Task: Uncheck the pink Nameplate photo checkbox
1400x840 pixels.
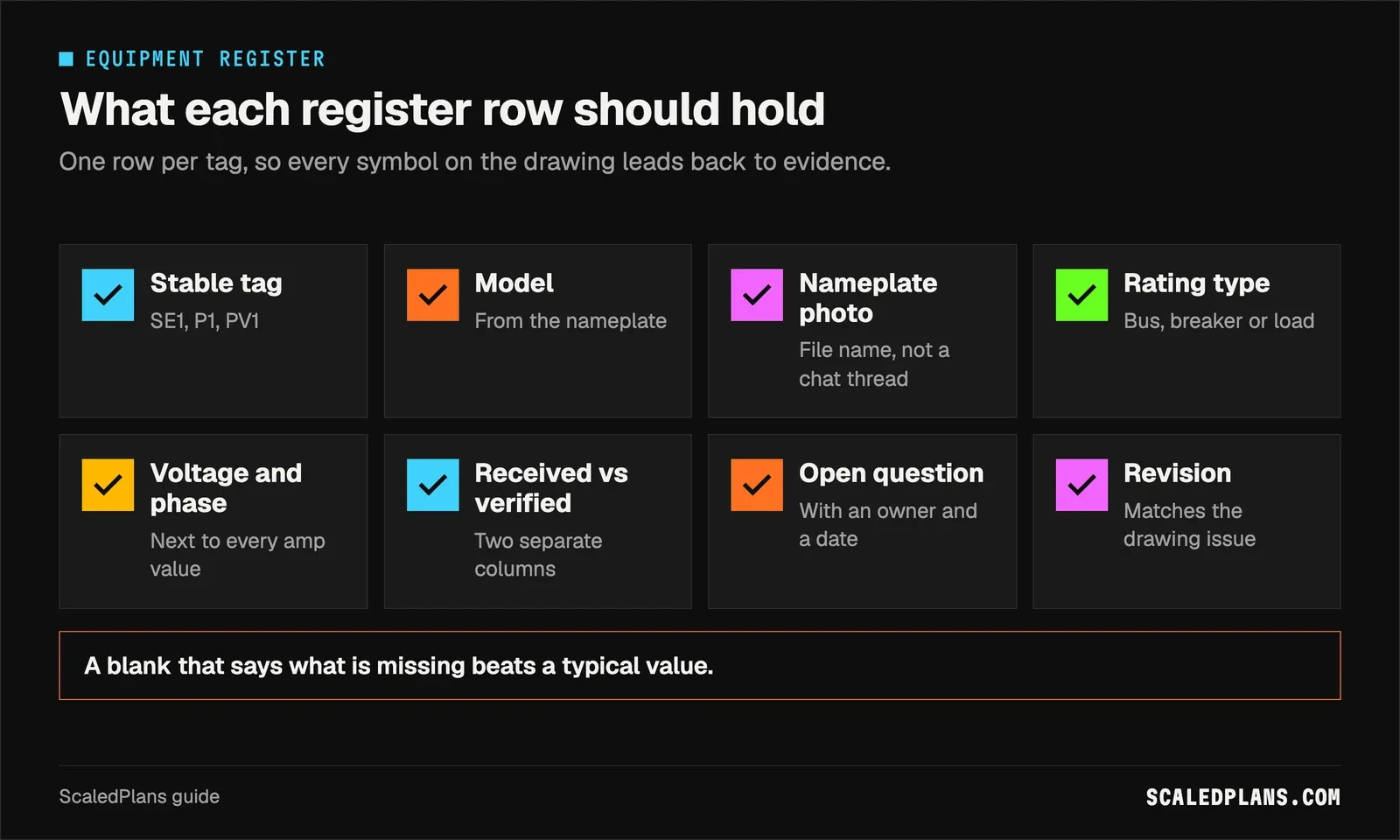Action: pyautogui.click(x=757, y=295)
